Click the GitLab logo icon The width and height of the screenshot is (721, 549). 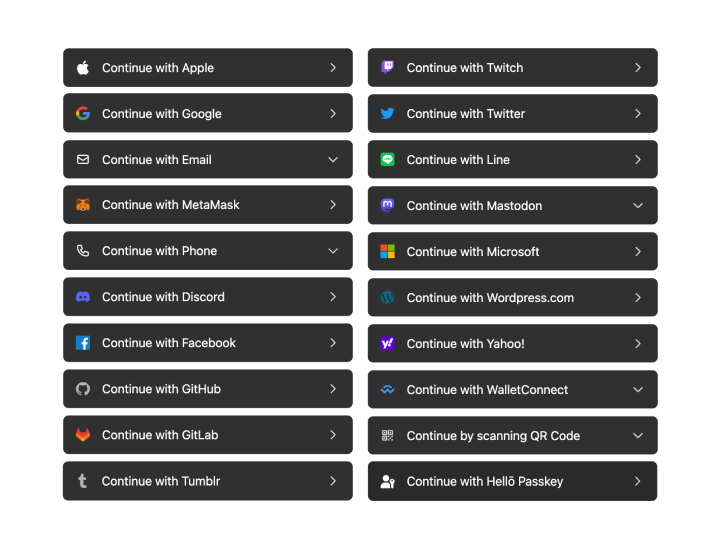click(83, 435)
